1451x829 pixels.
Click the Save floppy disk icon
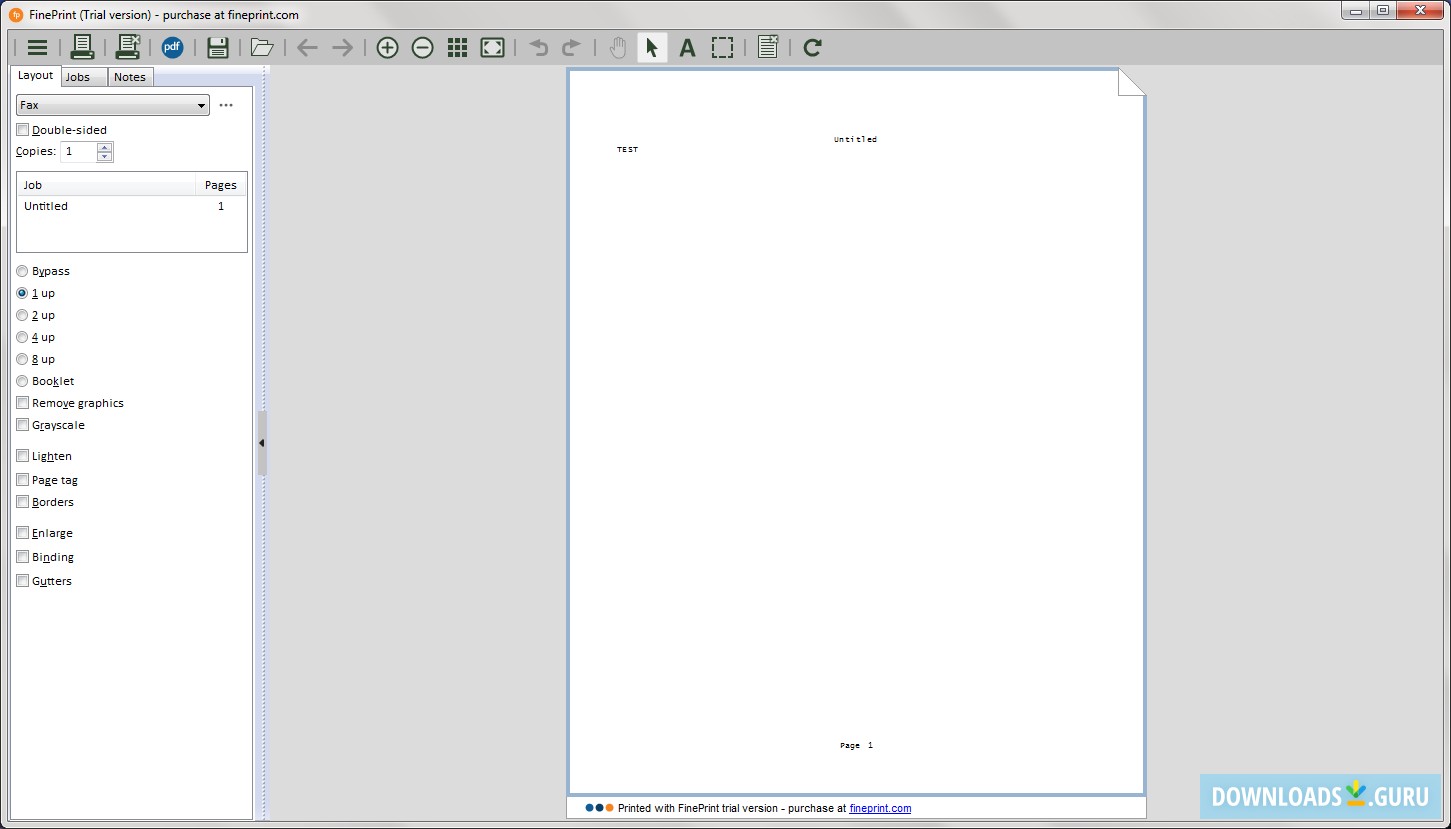click(218, 47)
